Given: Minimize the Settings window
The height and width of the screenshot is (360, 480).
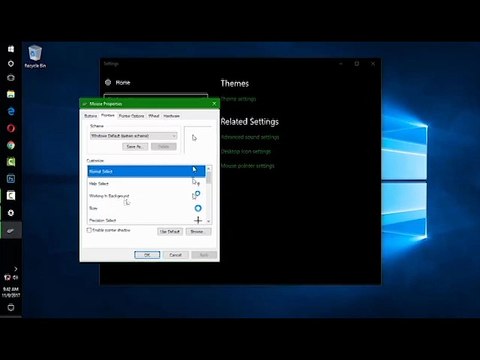Looking at the screenshot, I should coord(341,64).
